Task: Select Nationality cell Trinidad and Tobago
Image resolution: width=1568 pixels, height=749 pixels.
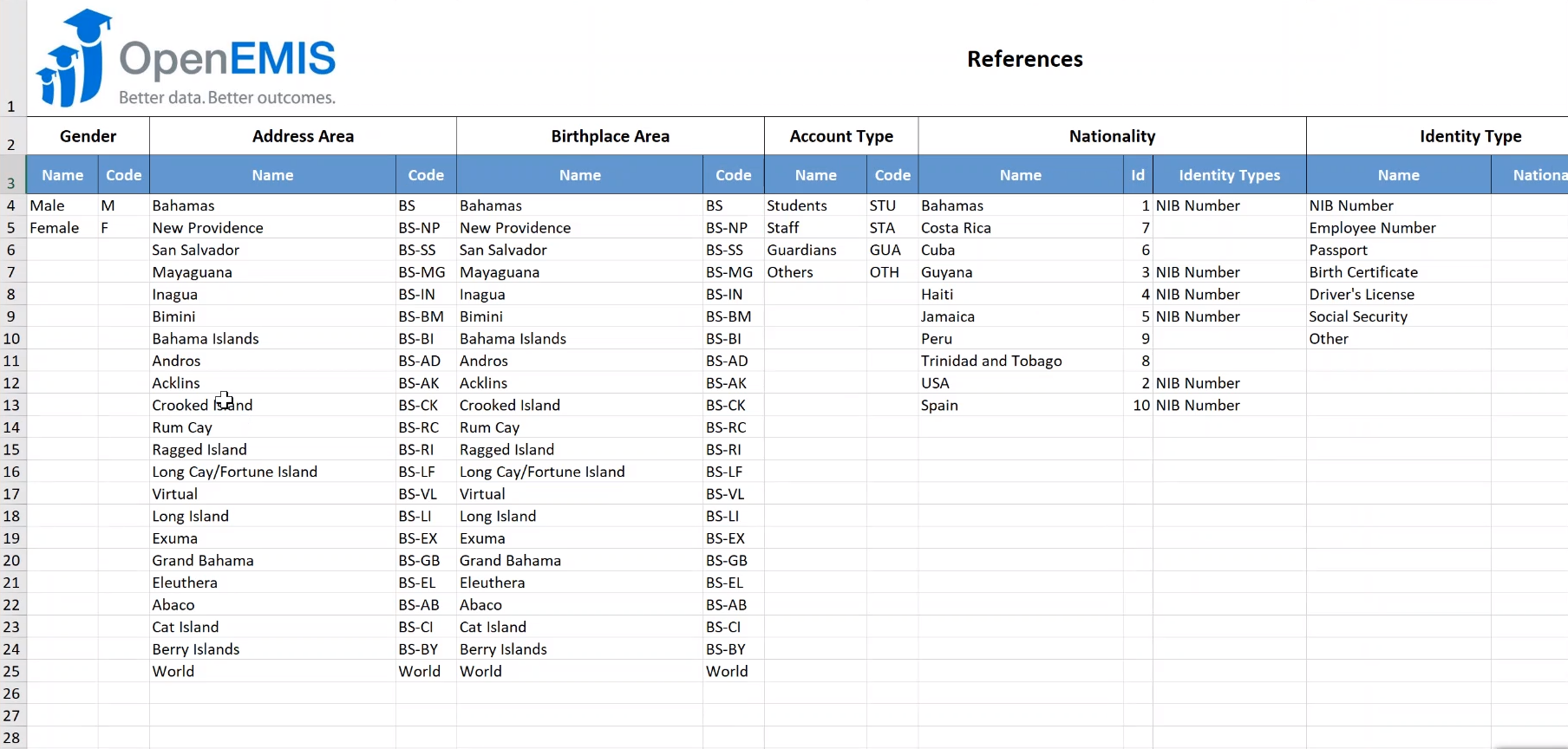Action: 1021,361
